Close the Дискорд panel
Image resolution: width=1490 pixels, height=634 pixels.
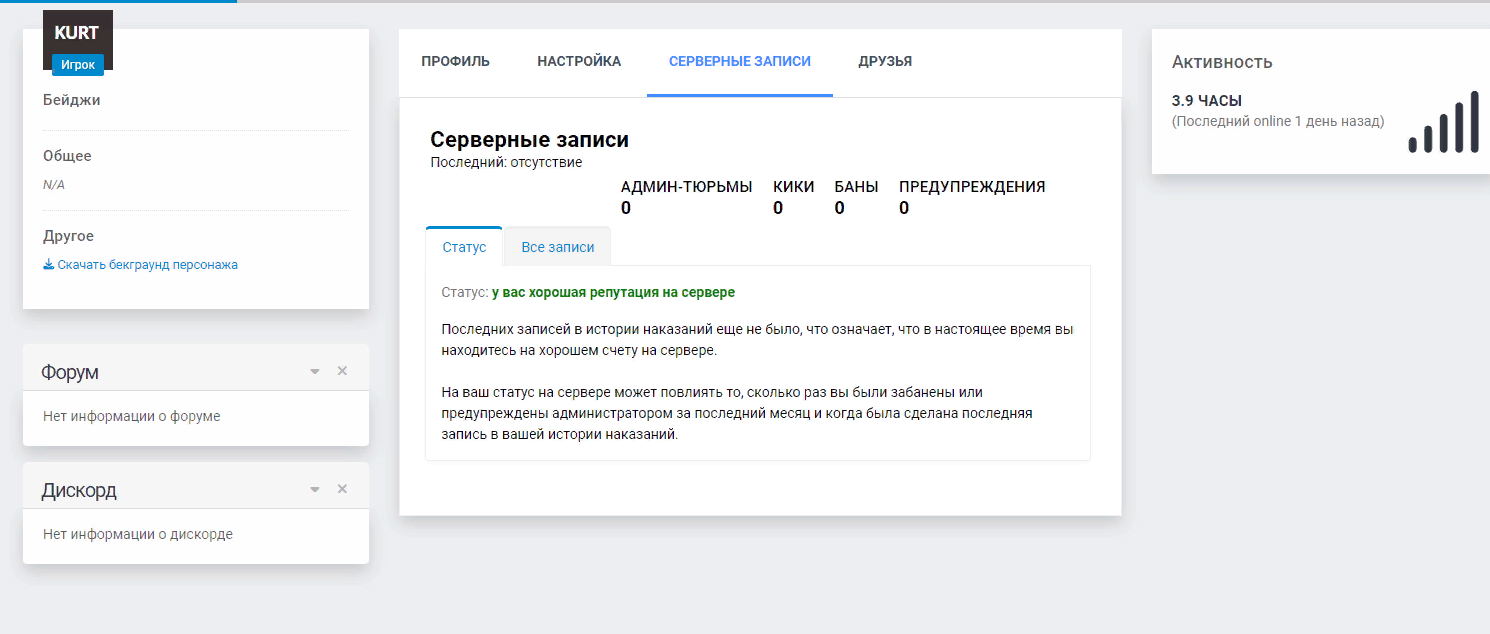coord(342,489)
